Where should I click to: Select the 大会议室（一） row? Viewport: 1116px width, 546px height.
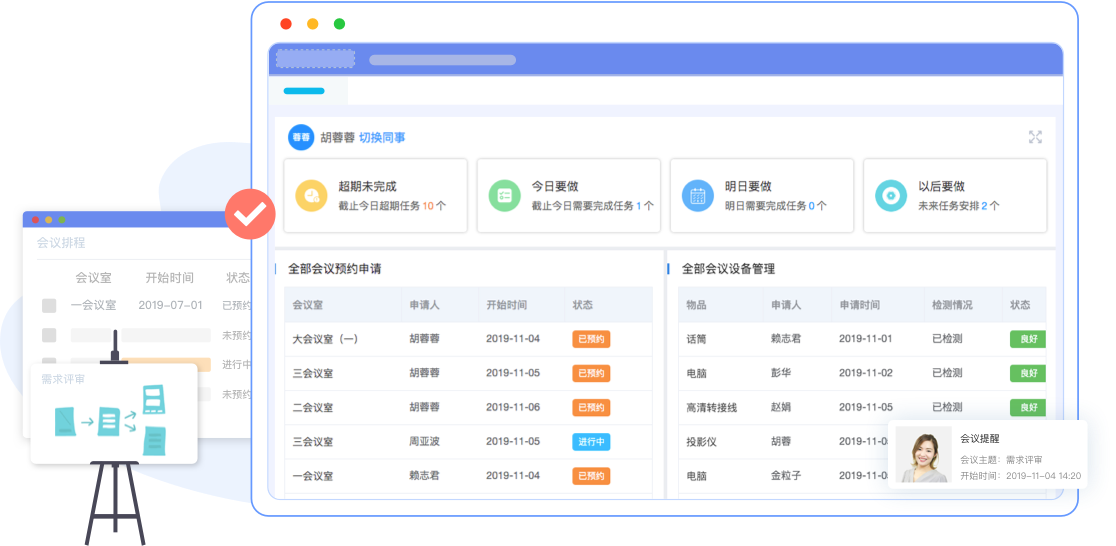point(468,339)
